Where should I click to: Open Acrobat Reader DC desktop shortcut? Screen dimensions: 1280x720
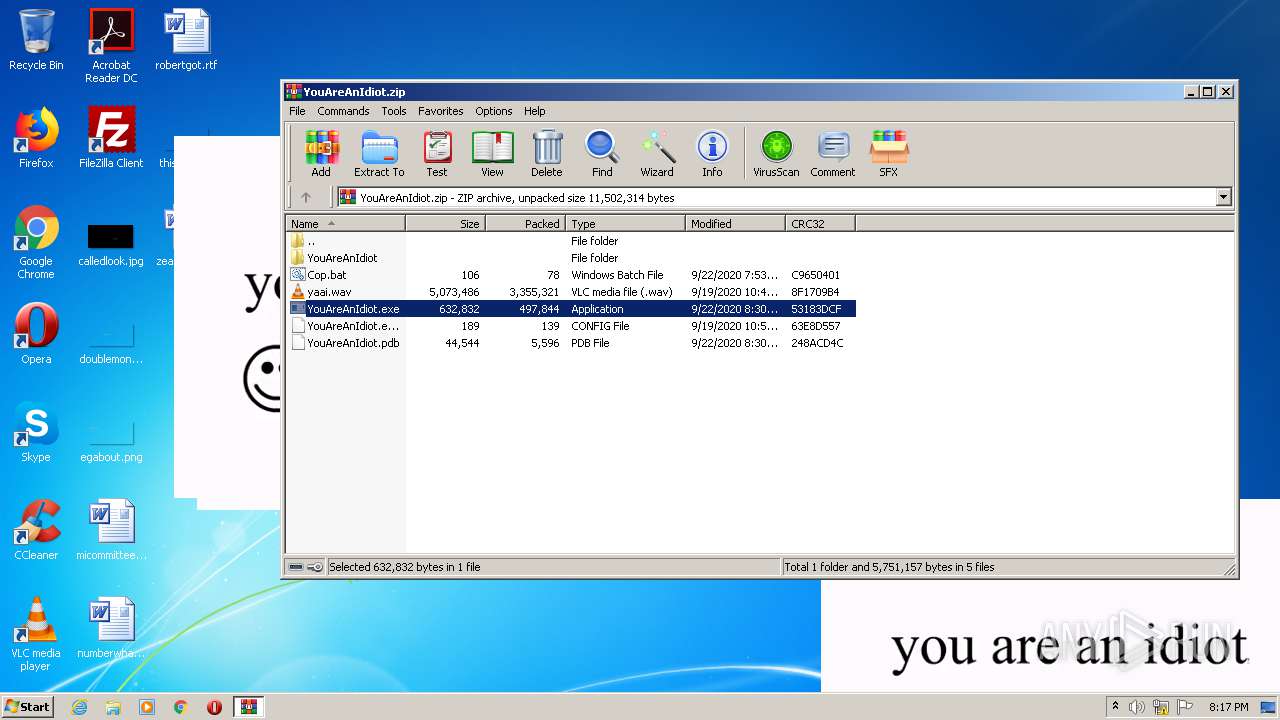(111, 46)
